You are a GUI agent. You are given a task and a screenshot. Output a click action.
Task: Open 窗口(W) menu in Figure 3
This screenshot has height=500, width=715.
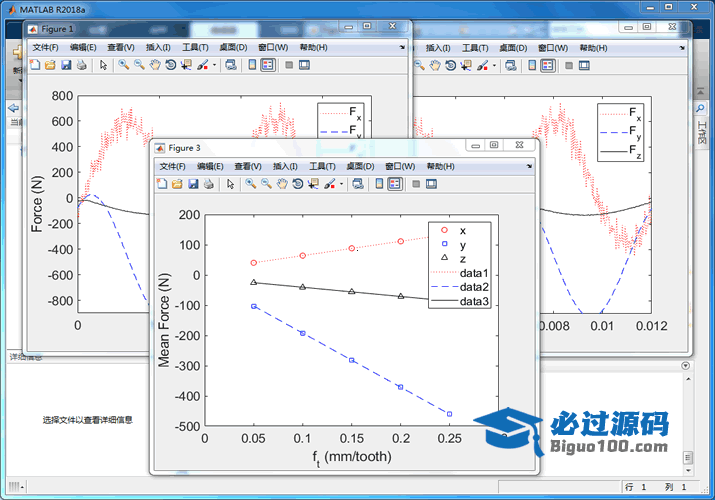tap(400, 166)
